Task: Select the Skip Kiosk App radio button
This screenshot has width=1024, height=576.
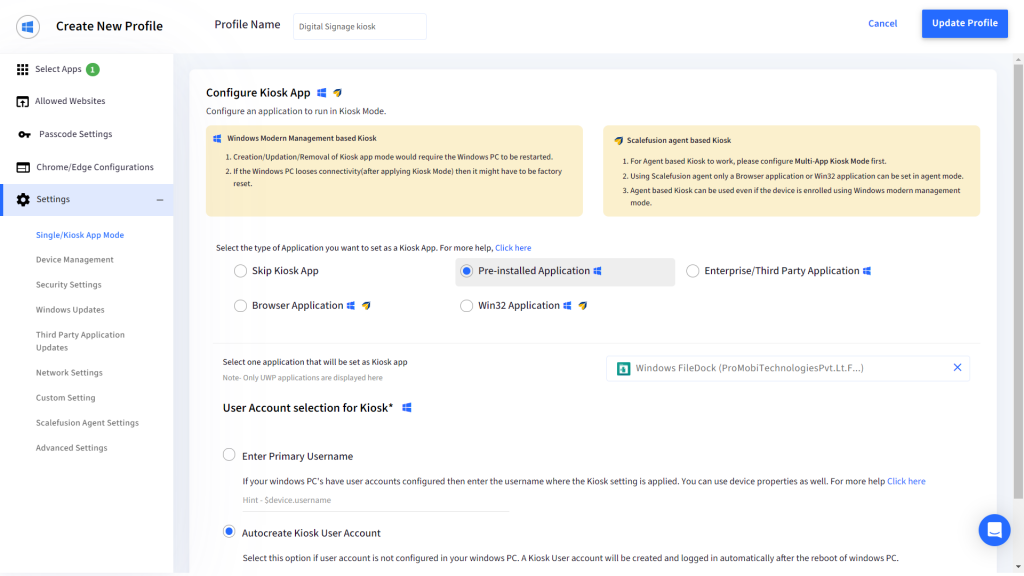Action: 240,271
